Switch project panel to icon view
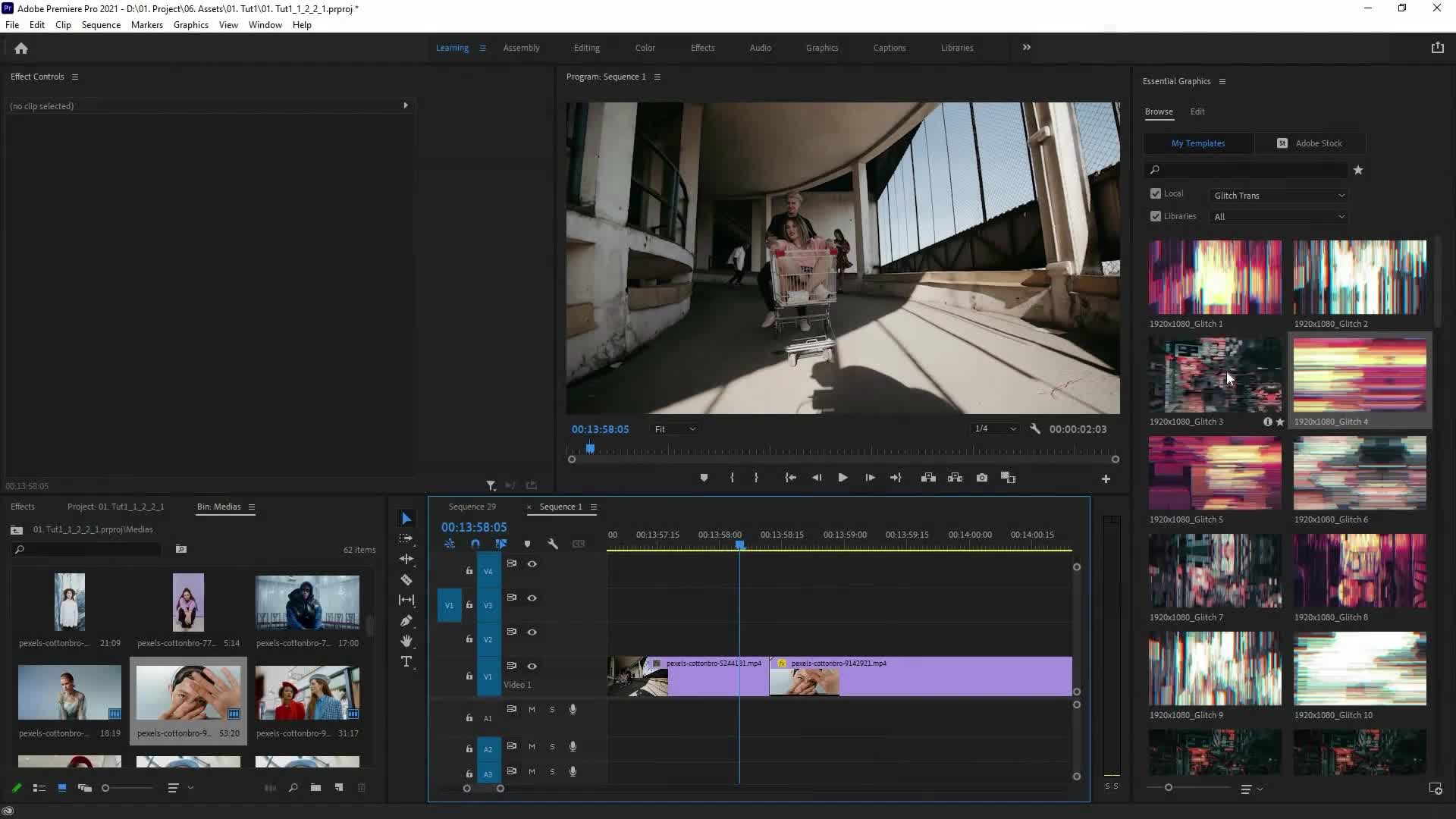1456x819 pixels. click(62, 788)
